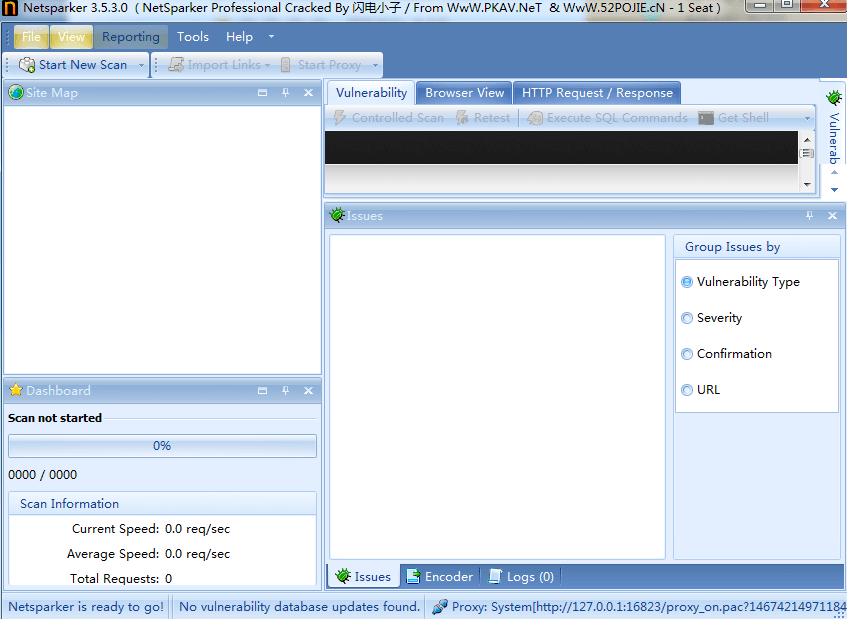The height and width of the screenshot is (619, 847).
Task: Open the Encoder tab
Action: [x=439, y=577]
